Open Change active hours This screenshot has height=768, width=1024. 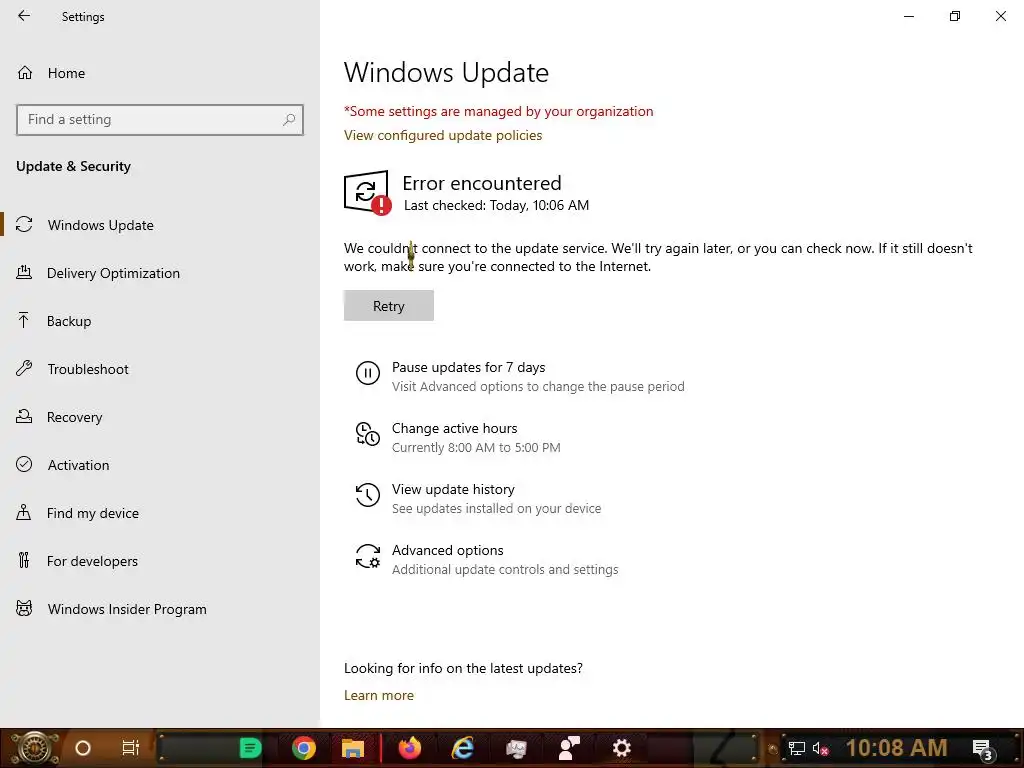(455, 428)
